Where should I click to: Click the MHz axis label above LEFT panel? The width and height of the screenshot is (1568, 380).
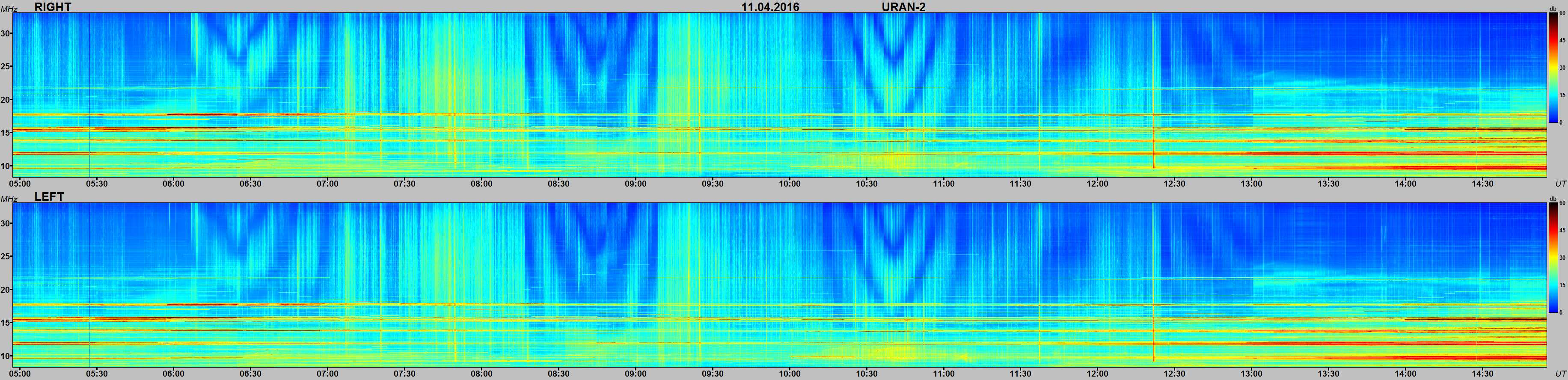click(9, 199)
